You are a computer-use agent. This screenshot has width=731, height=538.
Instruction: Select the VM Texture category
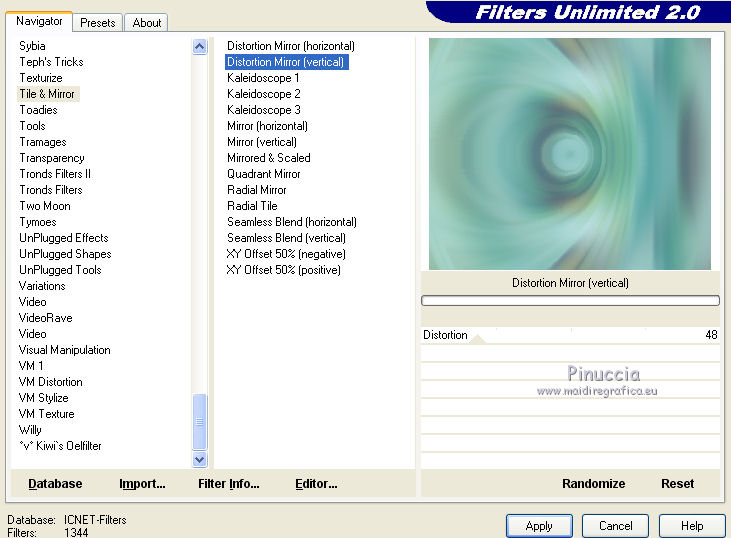pos(46,414)
